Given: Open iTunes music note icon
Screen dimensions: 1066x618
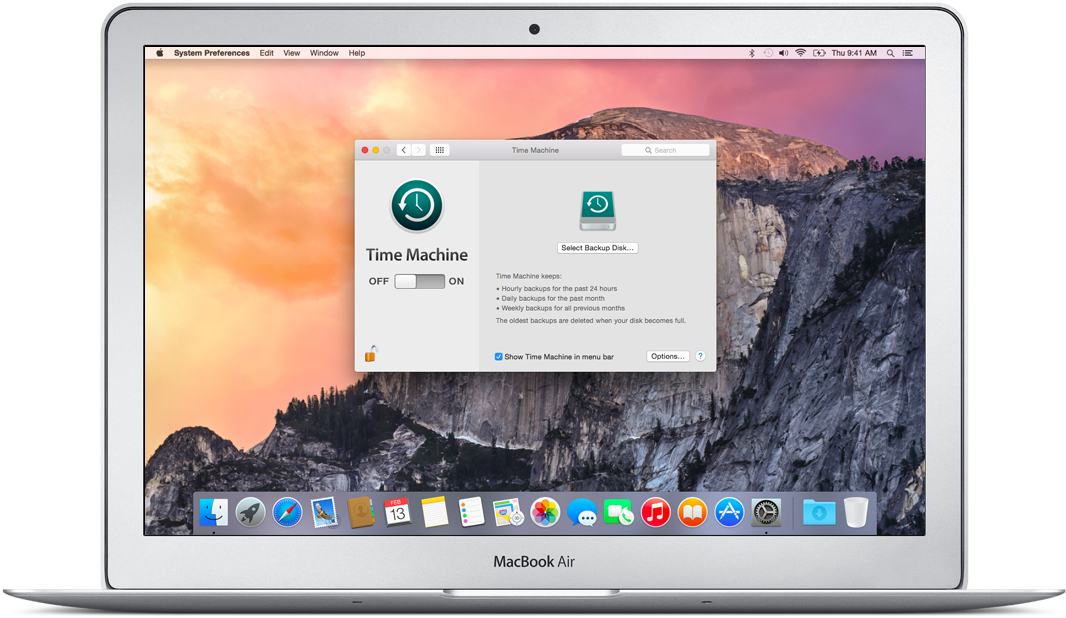Looking at the screenshot, I should [655, 513].
